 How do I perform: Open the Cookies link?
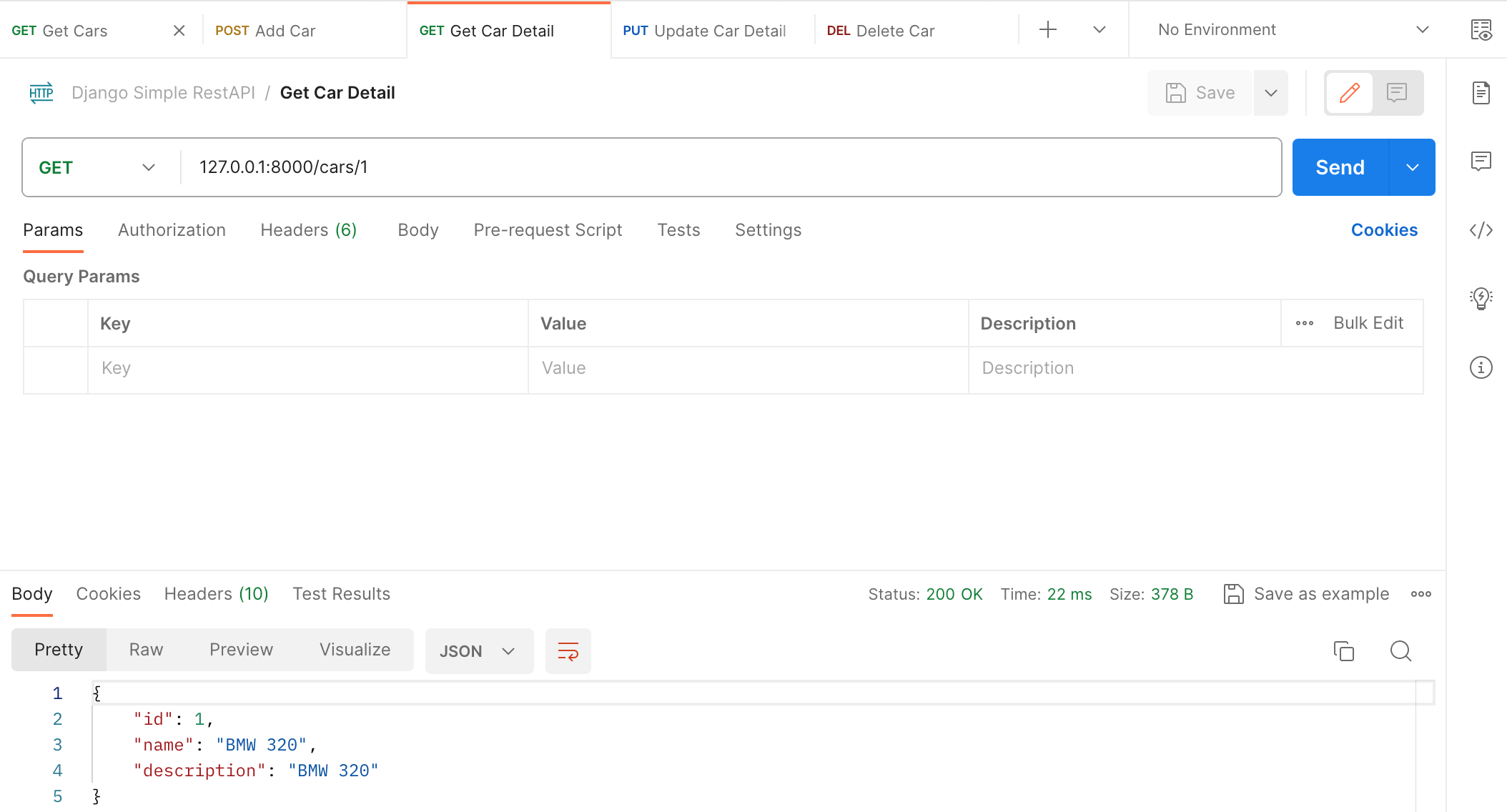coord(1383,230)
